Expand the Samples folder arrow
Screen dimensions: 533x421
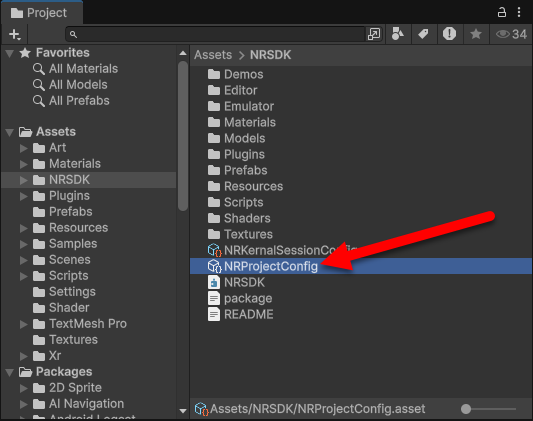pos(23,244)
